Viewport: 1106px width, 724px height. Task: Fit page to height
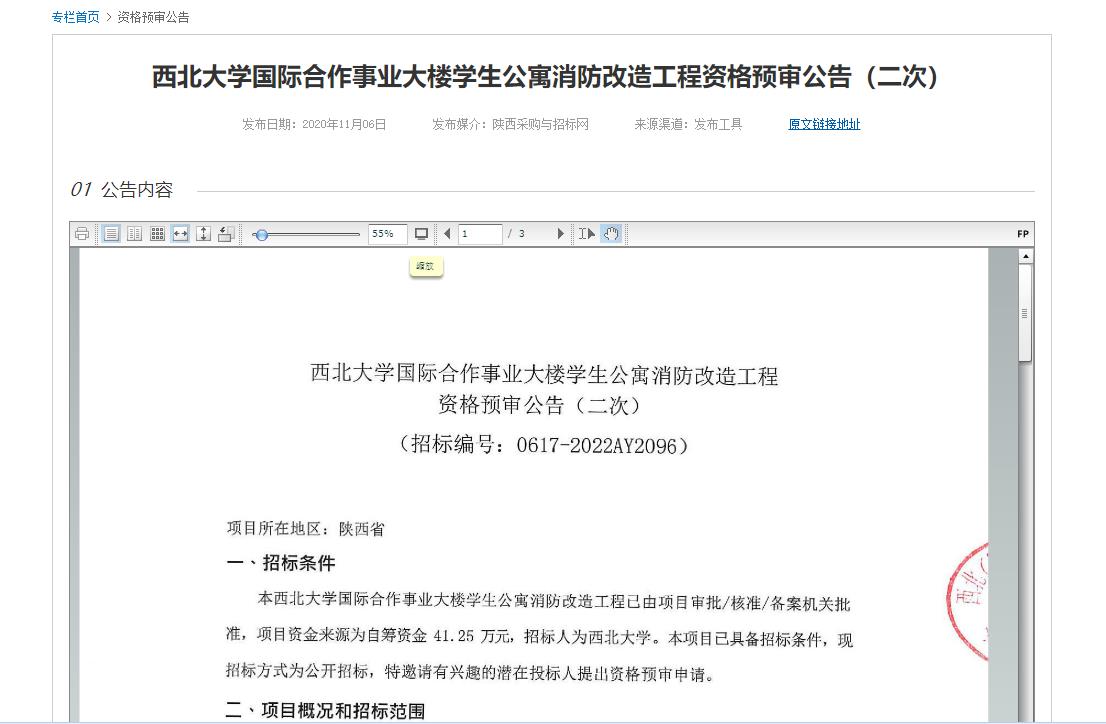[x=203, y=234]
